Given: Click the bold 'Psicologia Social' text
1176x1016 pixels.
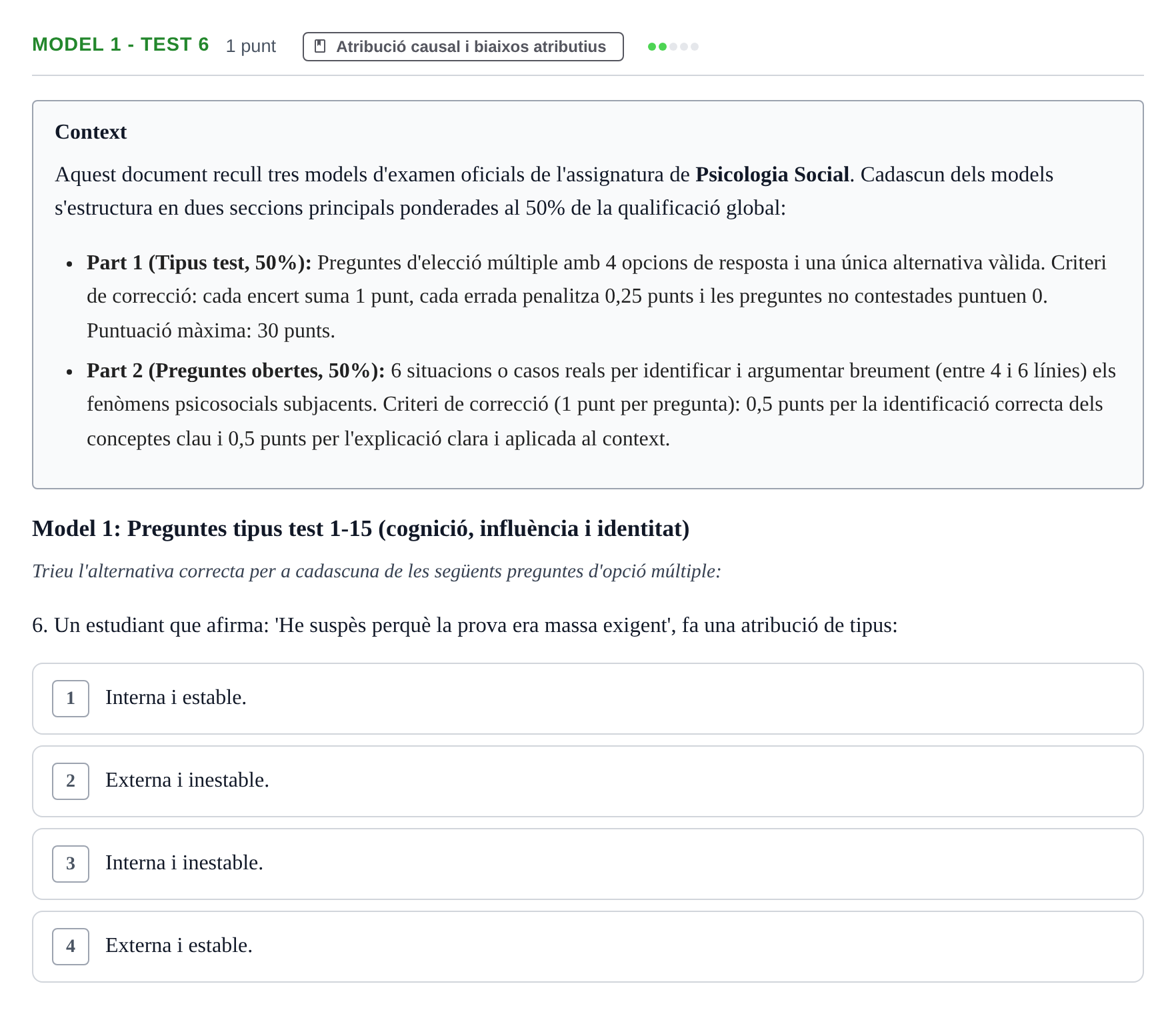Looking at the screenshot, I should click(x=772, y=175).
